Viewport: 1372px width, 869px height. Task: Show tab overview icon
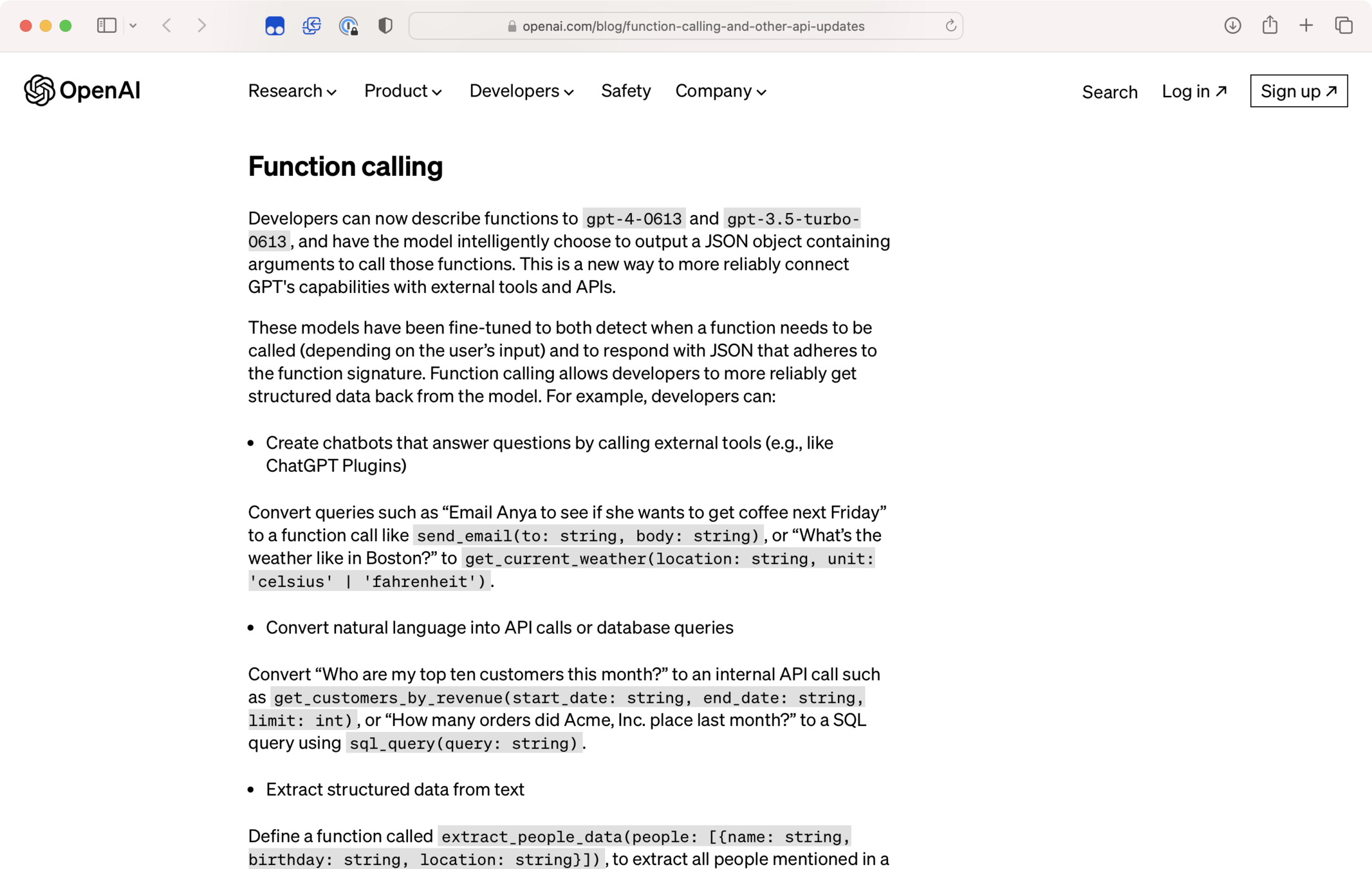(1344, 26)
